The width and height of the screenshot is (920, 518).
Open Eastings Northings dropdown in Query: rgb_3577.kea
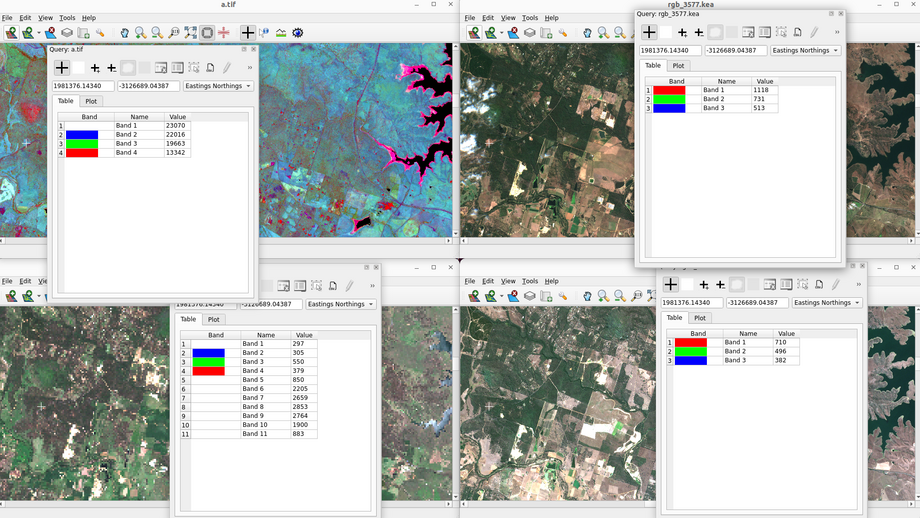[x=805, y=50]
